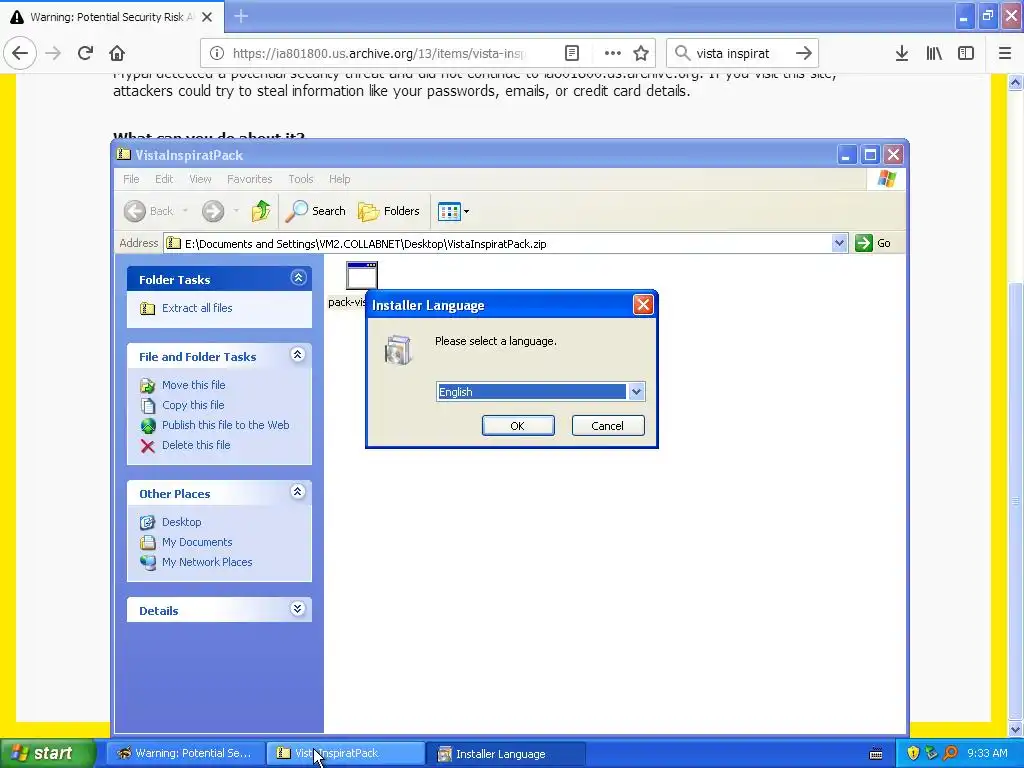Click Move this file

coord(193,385)
